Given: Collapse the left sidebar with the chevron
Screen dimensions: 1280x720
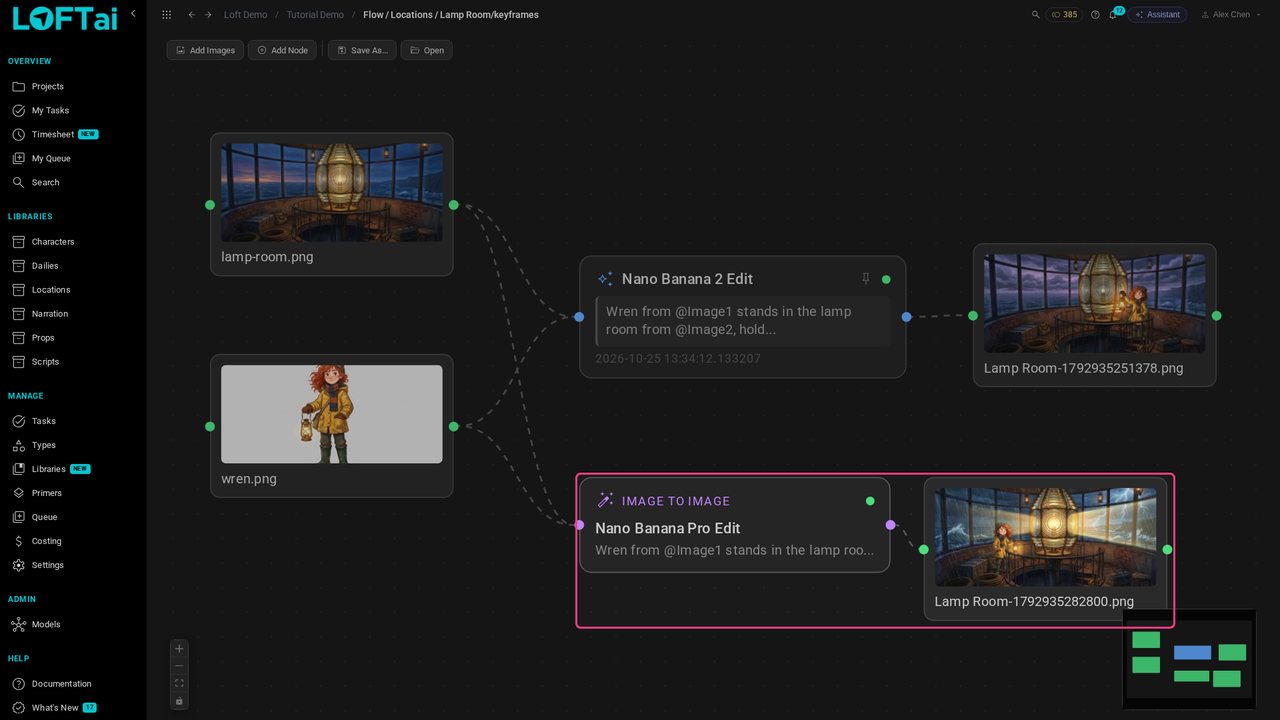Looking at the screenshot, I should tap(134, 14).
